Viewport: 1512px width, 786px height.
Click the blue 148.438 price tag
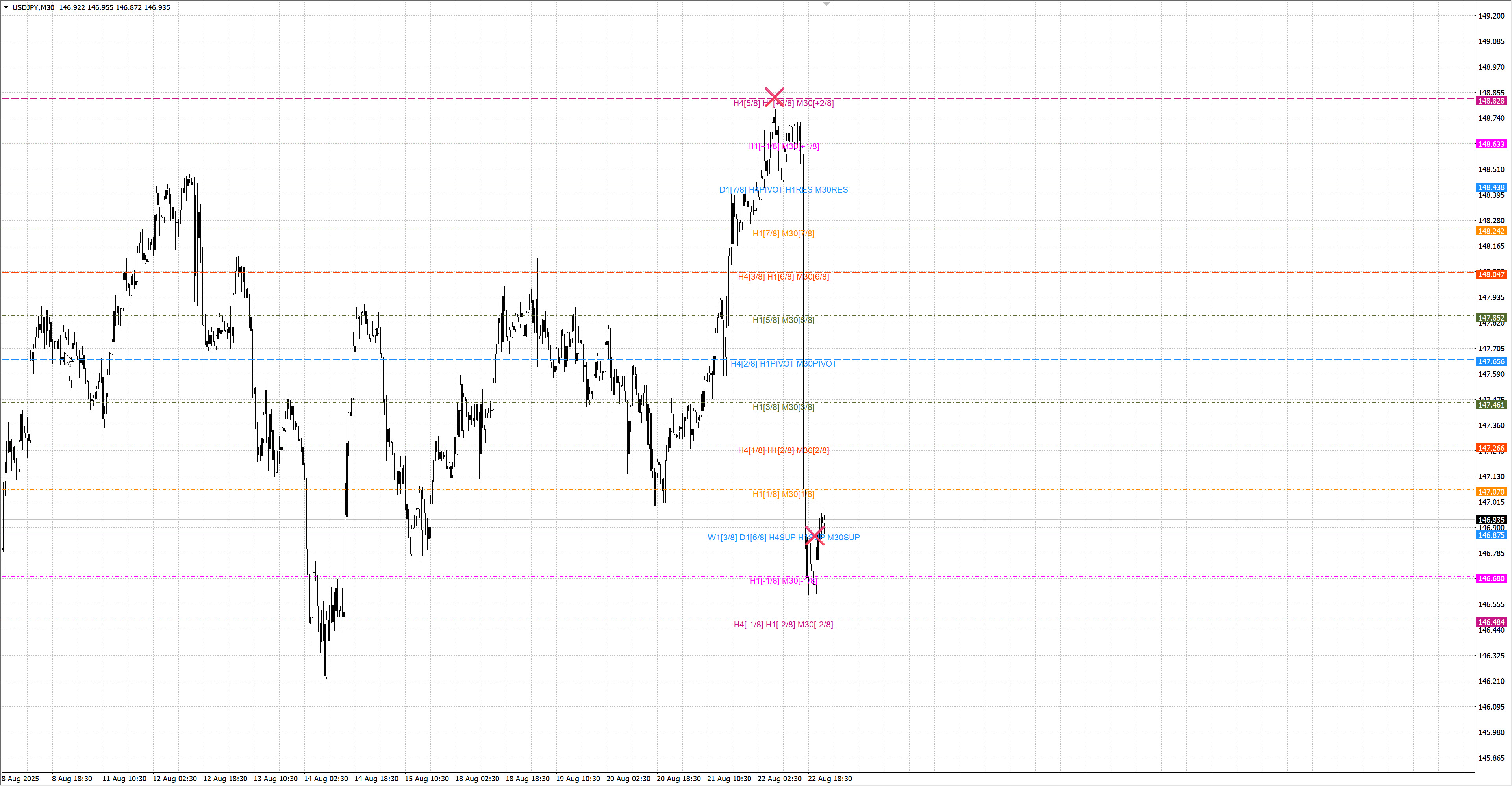pyautogui.click(x=1491, y=188)
